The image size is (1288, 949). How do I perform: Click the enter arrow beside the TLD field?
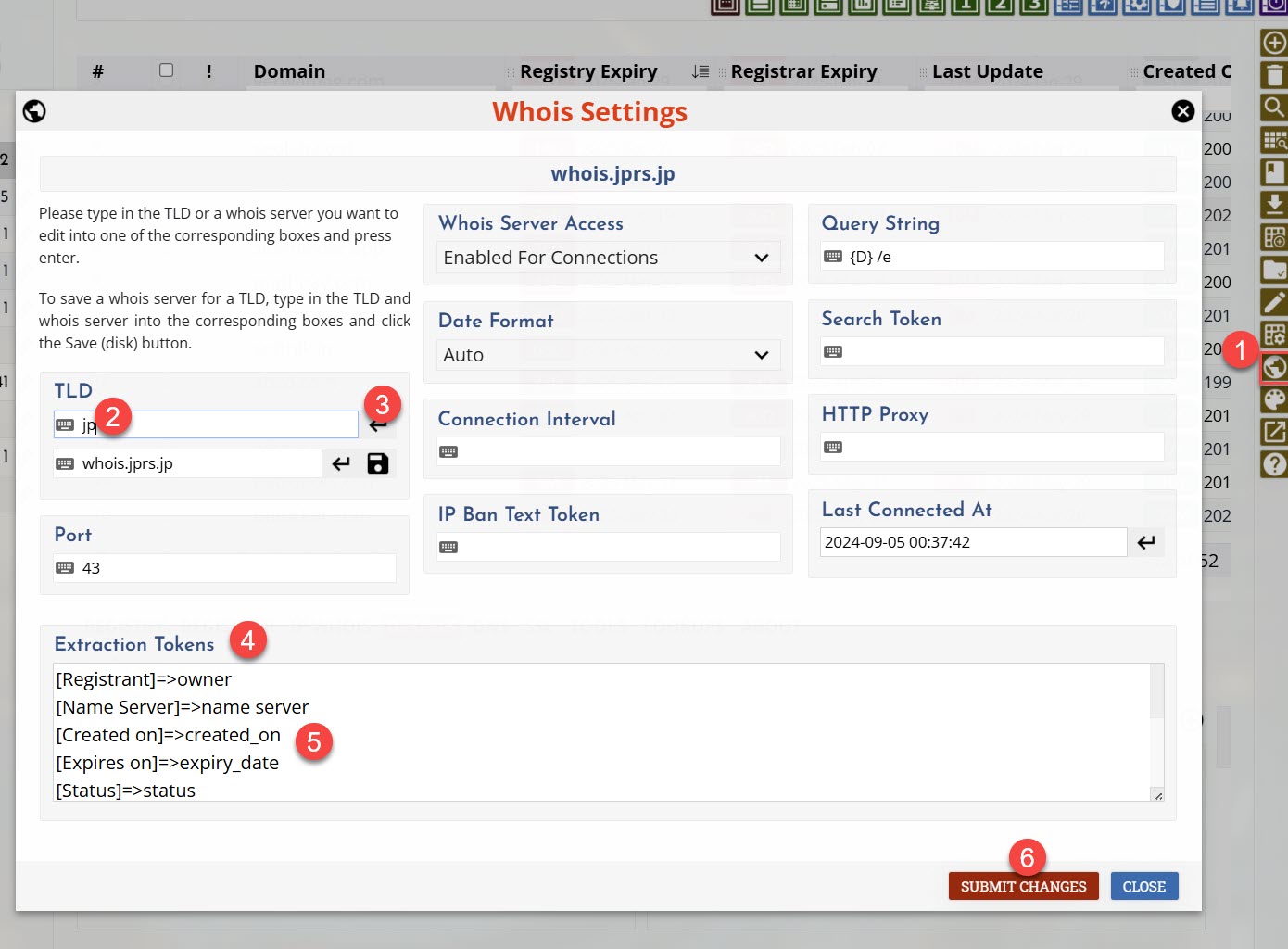[x=378, y=425]
